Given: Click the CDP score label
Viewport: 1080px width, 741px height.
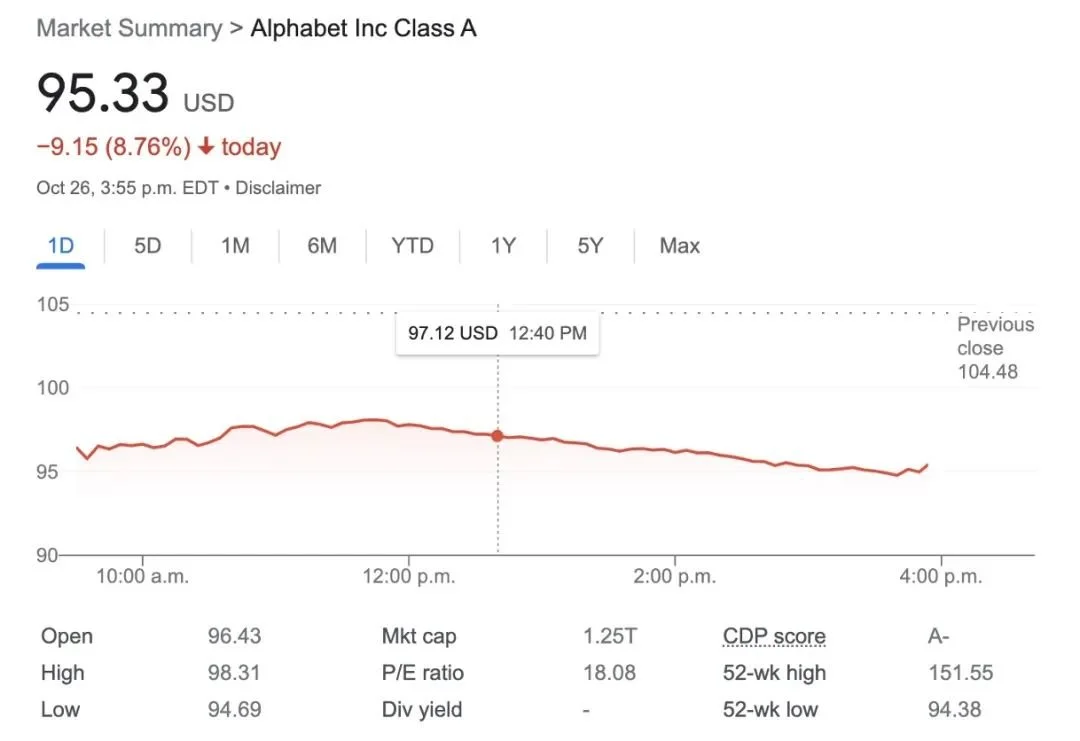Looking at the screenshot, I should (774, 636).
